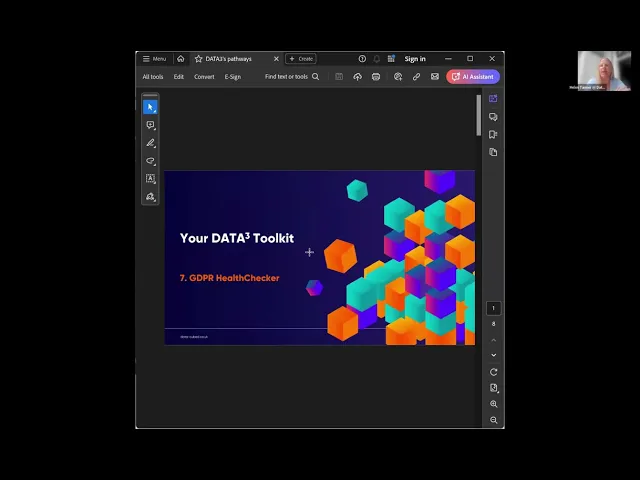Click the 'Your DATA3 Toolkit' slide title
The image size is (640, 480).
[237, 238]
